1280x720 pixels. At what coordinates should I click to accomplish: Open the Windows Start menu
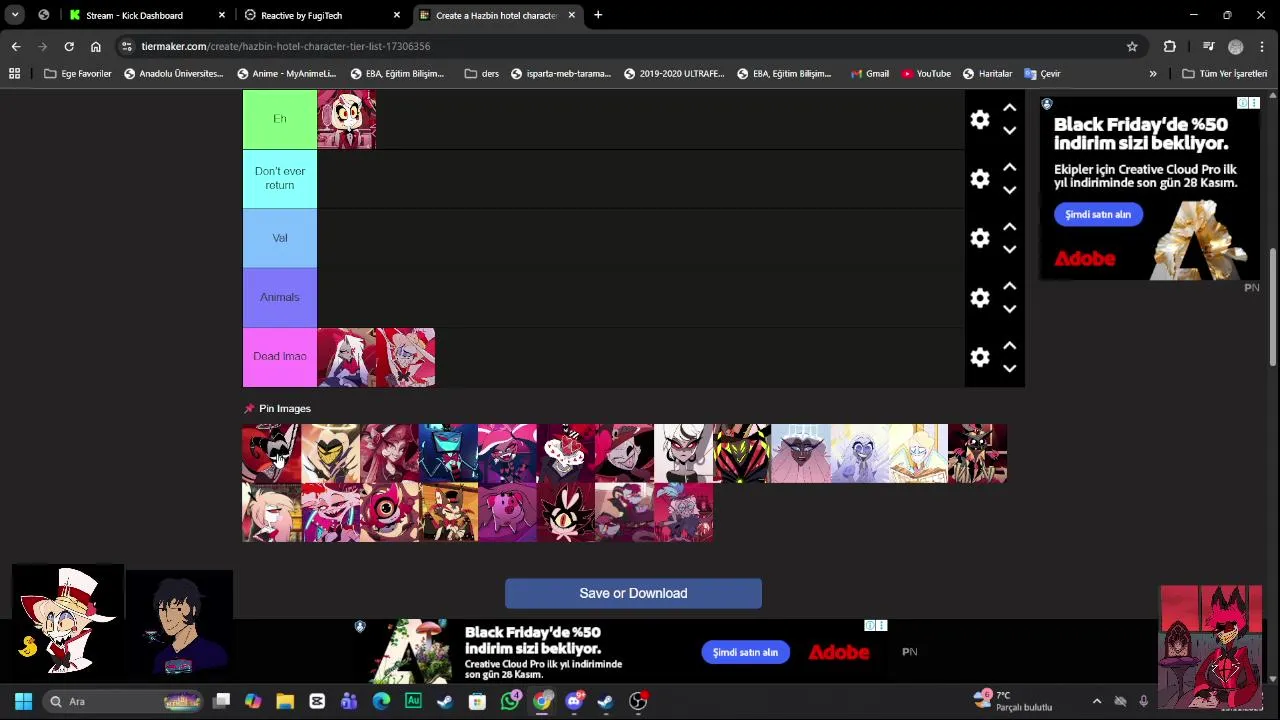(x=23, y=701)
